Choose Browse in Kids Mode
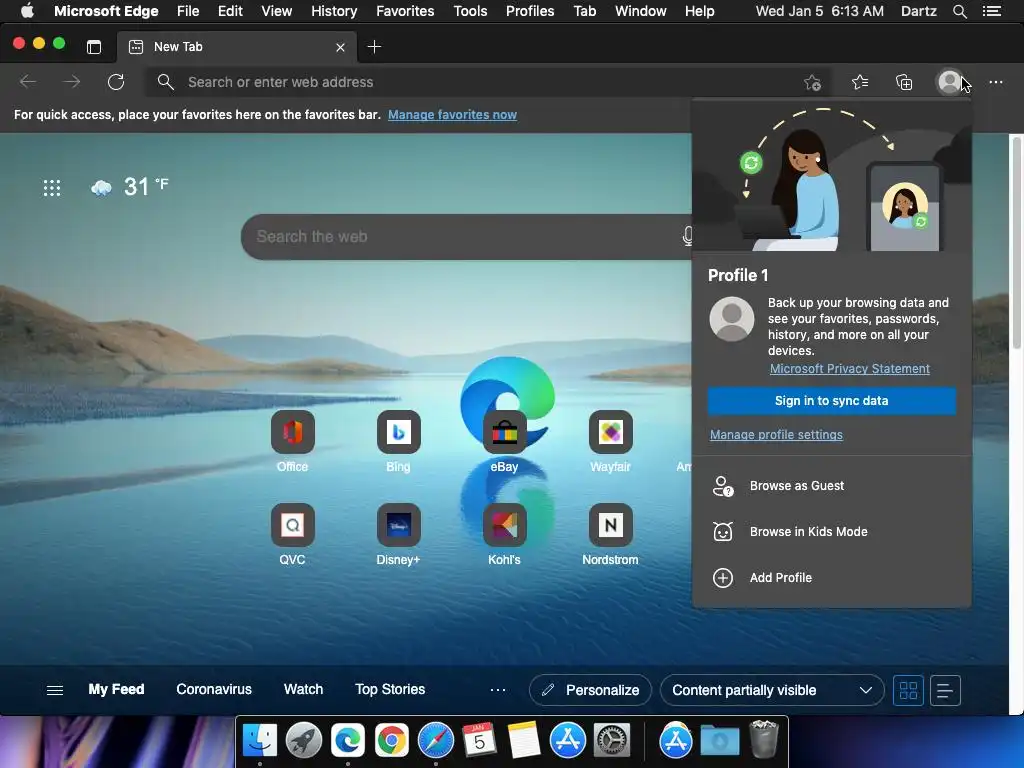The height and width of the screenshot is (768, 1024). (831, 532)
